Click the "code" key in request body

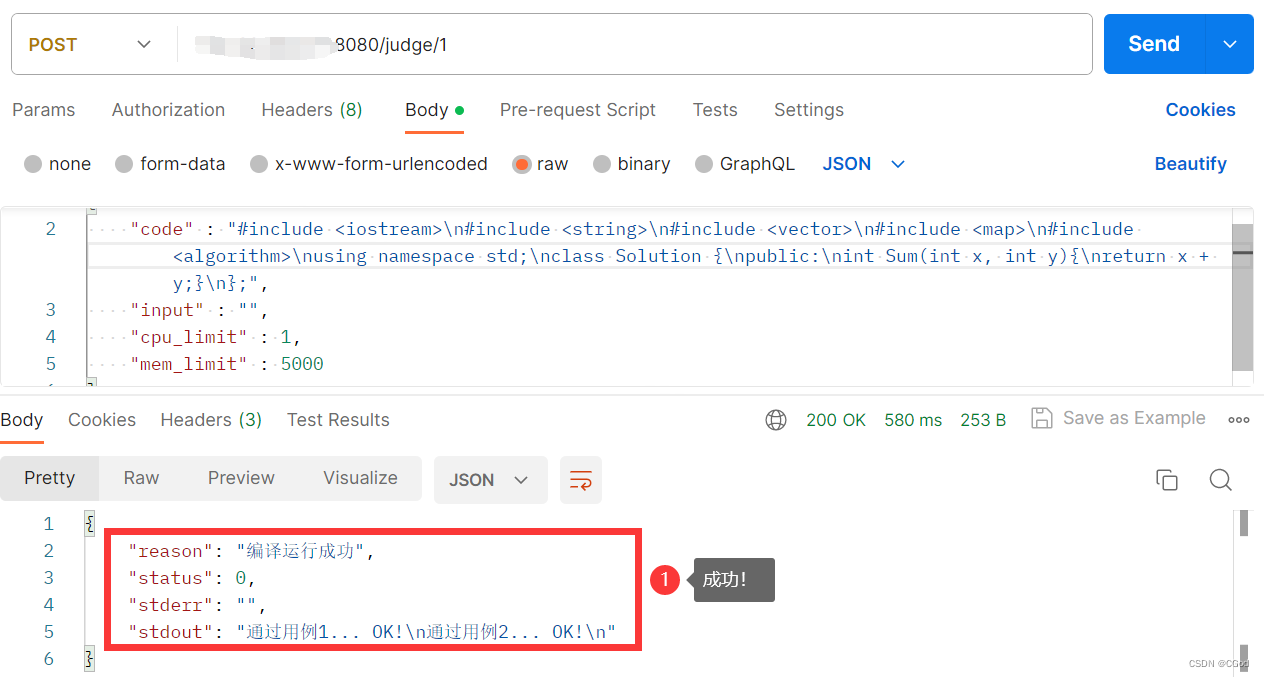pyautogui.click(x=161, y=229)
